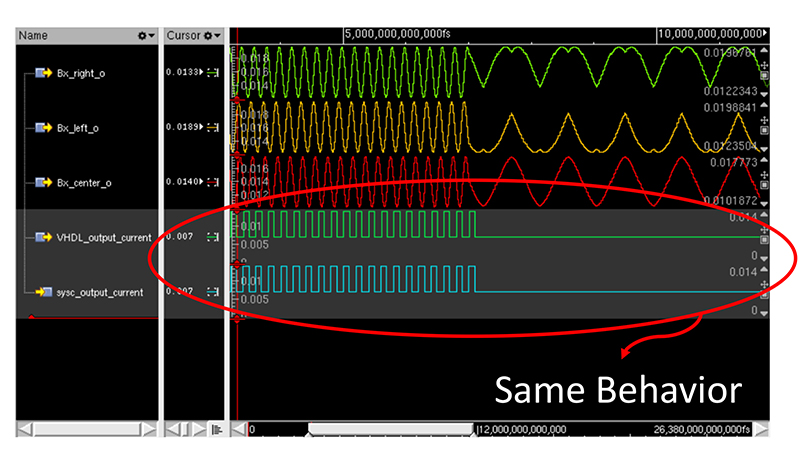This screenshot has height=470, width=800.
Task: Click the Bx_right_o trace upper-range arrow
Action: tap(765, 51)
